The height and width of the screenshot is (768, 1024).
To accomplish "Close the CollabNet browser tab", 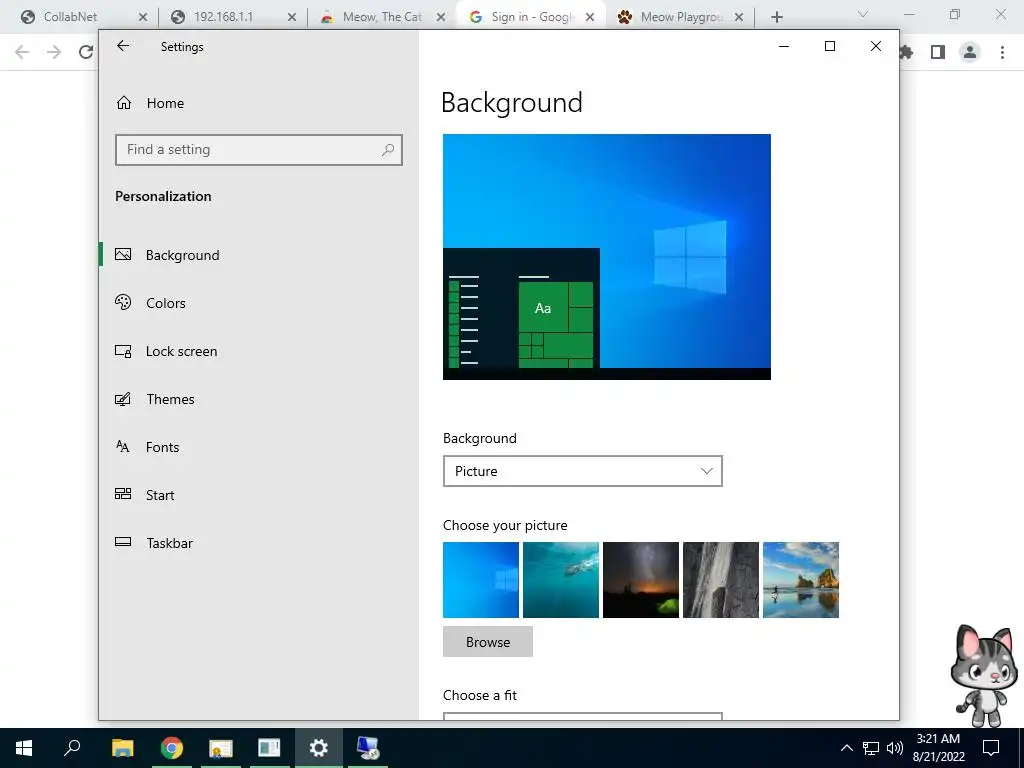I will tap(143, 17).
